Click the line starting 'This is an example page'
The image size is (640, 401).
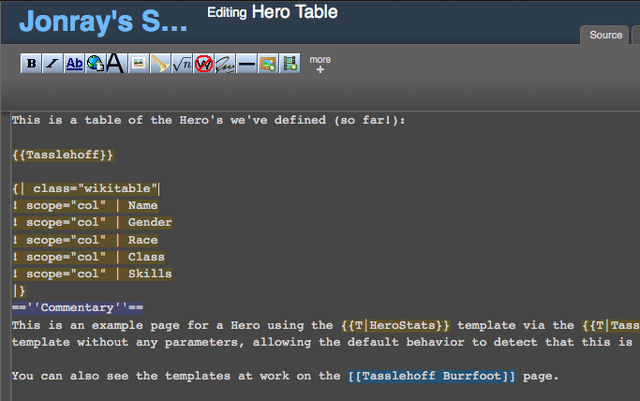click(x=325, y=325)
